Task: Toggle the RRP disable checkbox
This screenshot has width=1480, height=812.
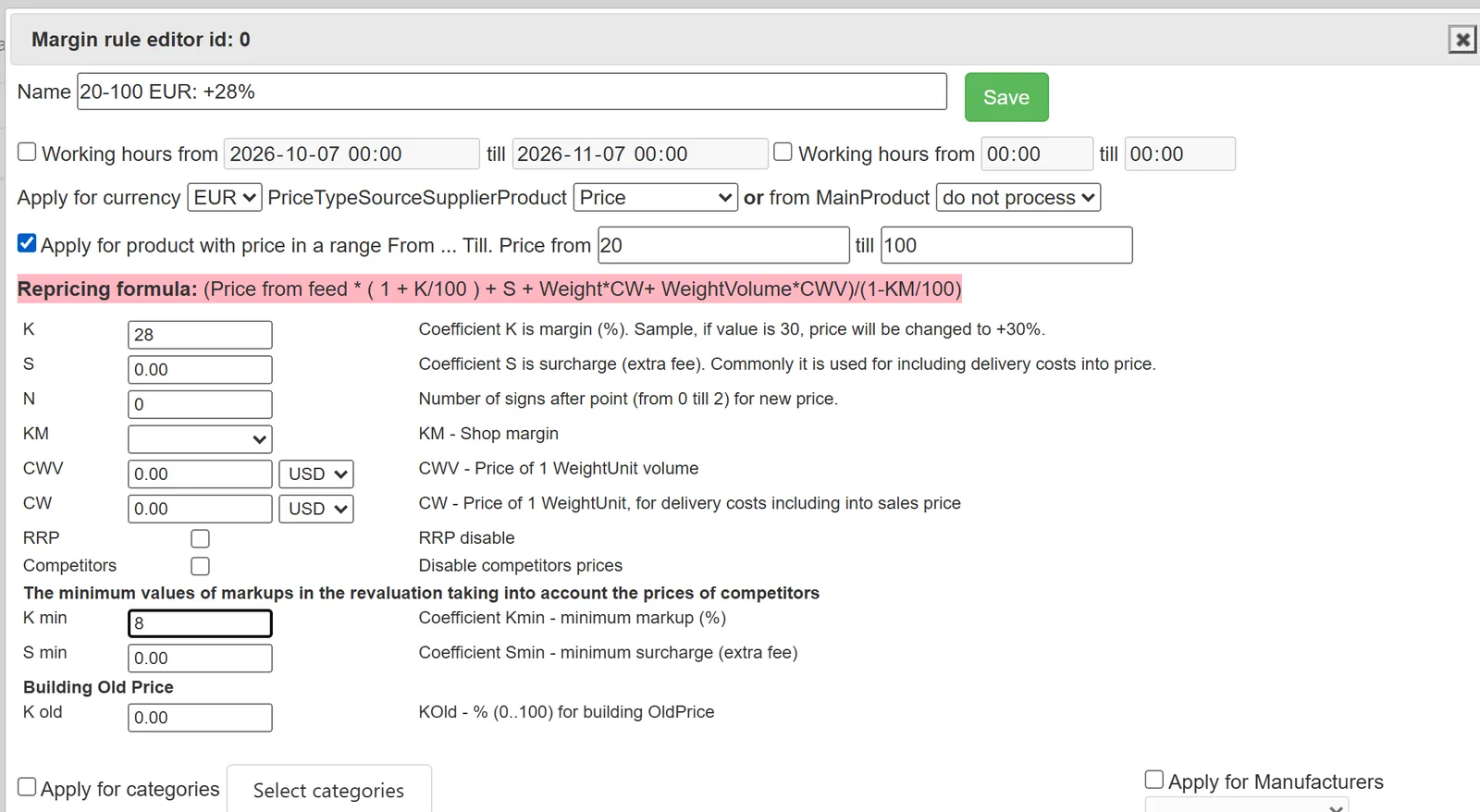Action: tap(200, 538)
